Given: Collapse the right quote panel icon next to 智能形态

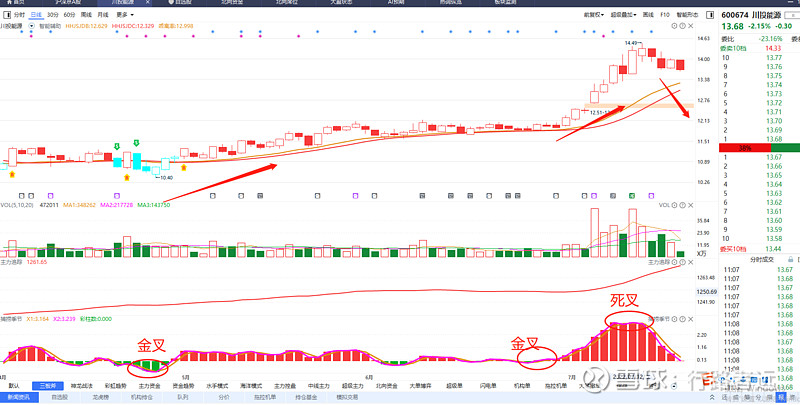Looking at the screenshot, I should 709,16.
